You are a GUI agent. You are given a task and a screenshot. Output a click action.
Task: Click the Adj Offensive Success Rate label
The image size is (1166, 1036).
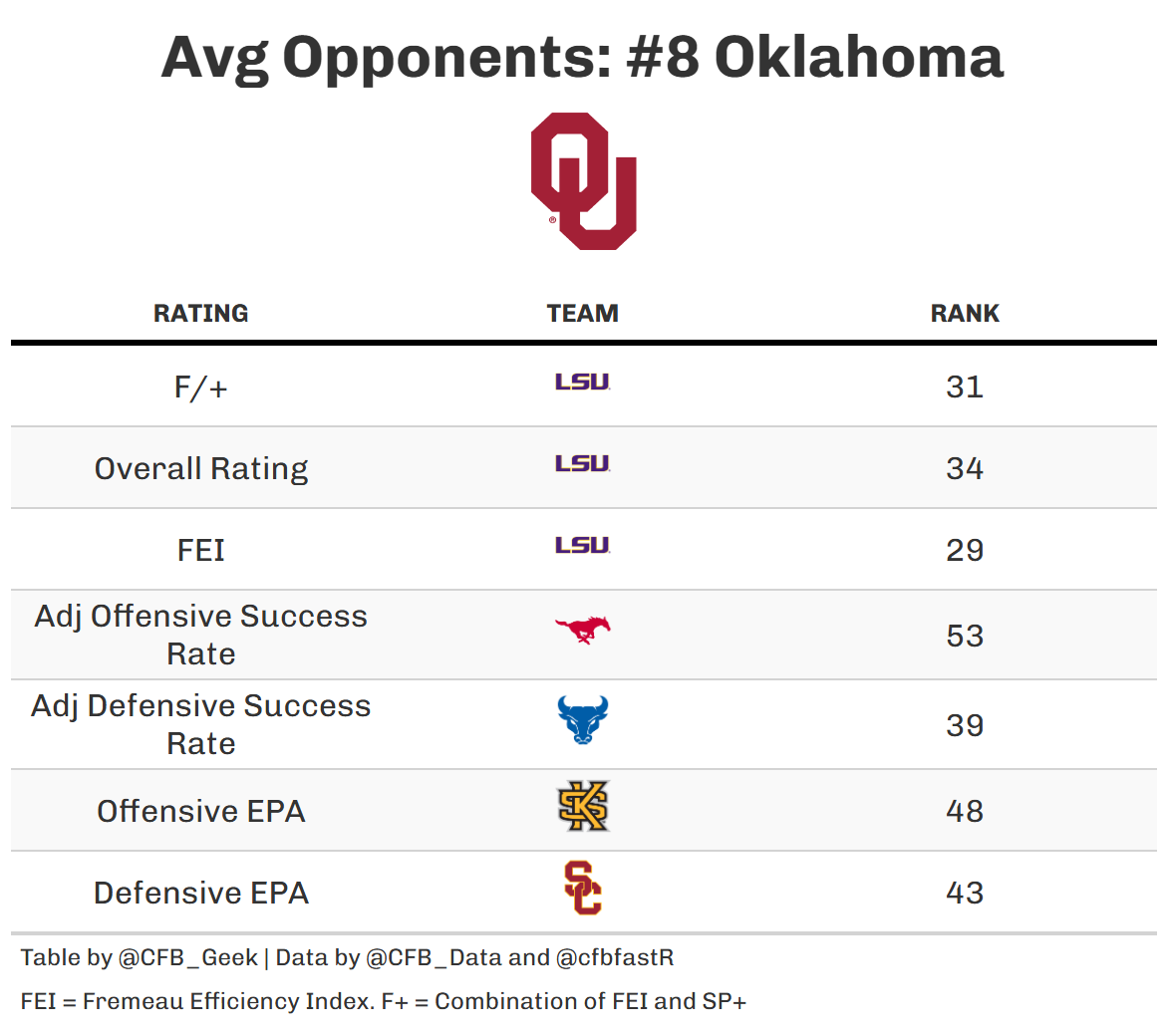[201, 635]
